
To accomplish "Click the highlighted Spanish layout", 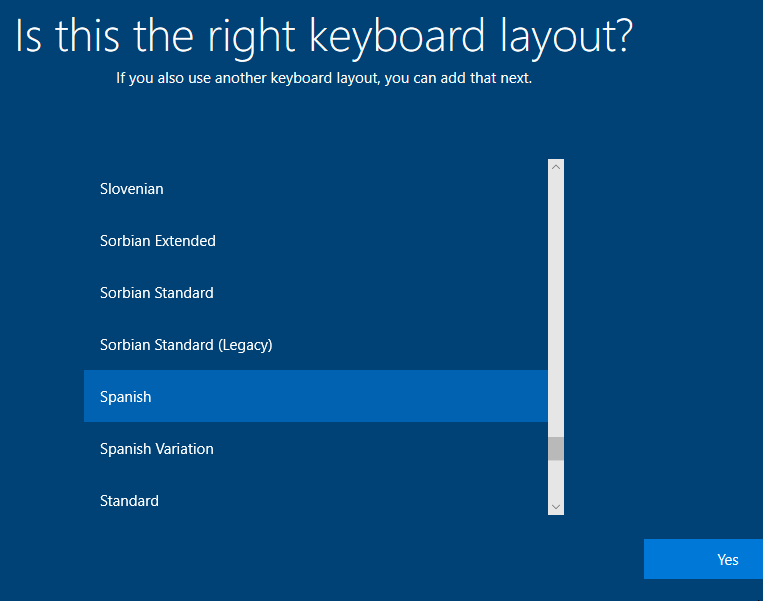I will [126, 397].
